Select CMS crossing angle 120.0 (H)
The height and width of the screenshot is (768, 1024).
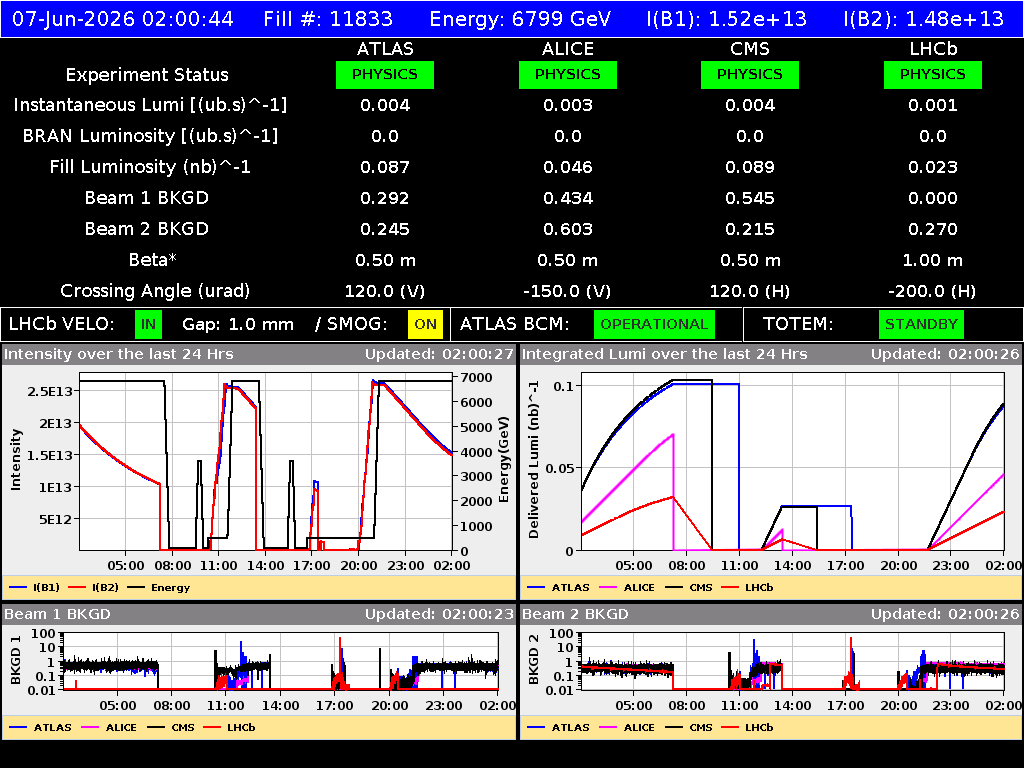point(750,291)
